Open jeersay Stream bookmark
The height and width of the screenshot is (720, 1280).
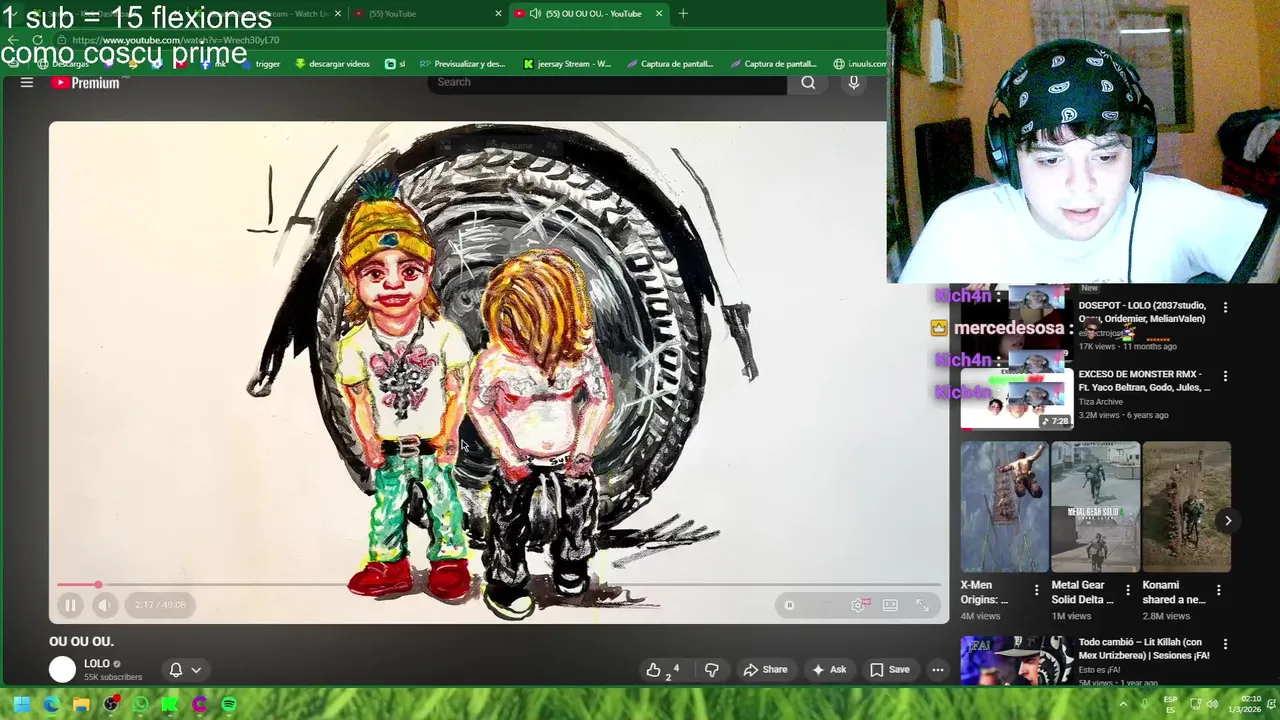tap(567, 64)
